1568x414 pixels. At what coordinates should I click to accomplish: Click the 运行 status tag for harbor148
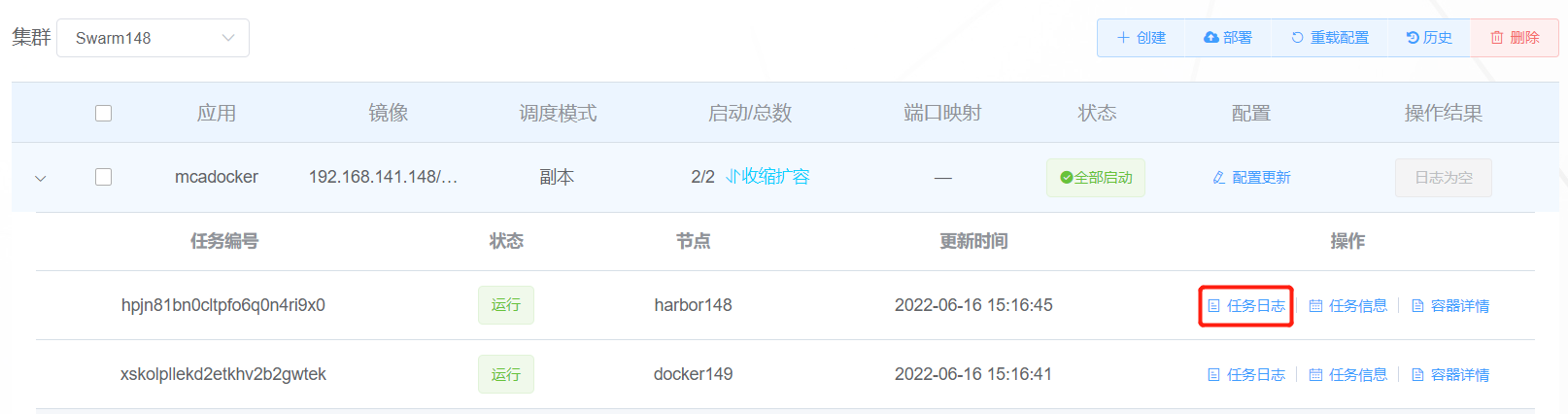(506, 305)
